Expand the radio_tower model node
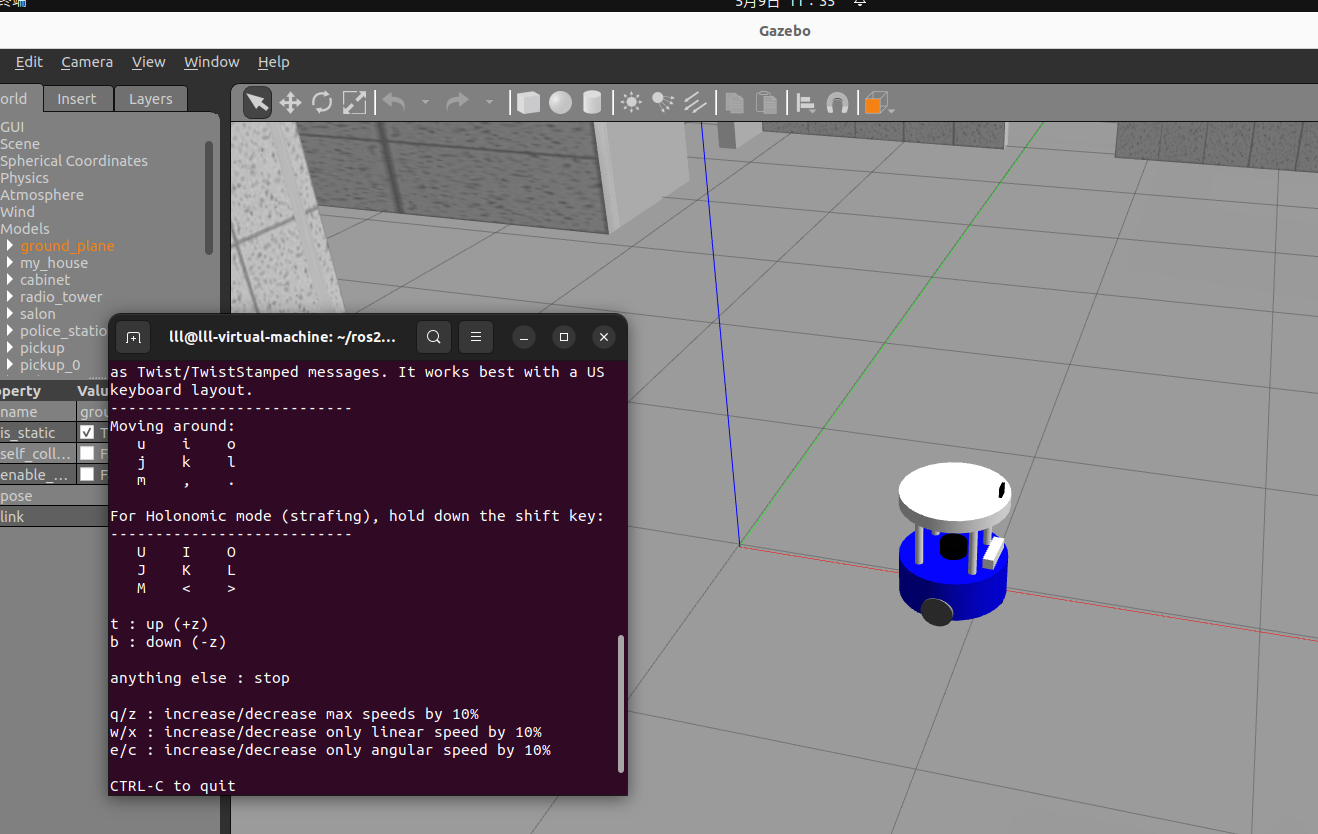This screenshot has height=834, width=1318. click(10, 297)
